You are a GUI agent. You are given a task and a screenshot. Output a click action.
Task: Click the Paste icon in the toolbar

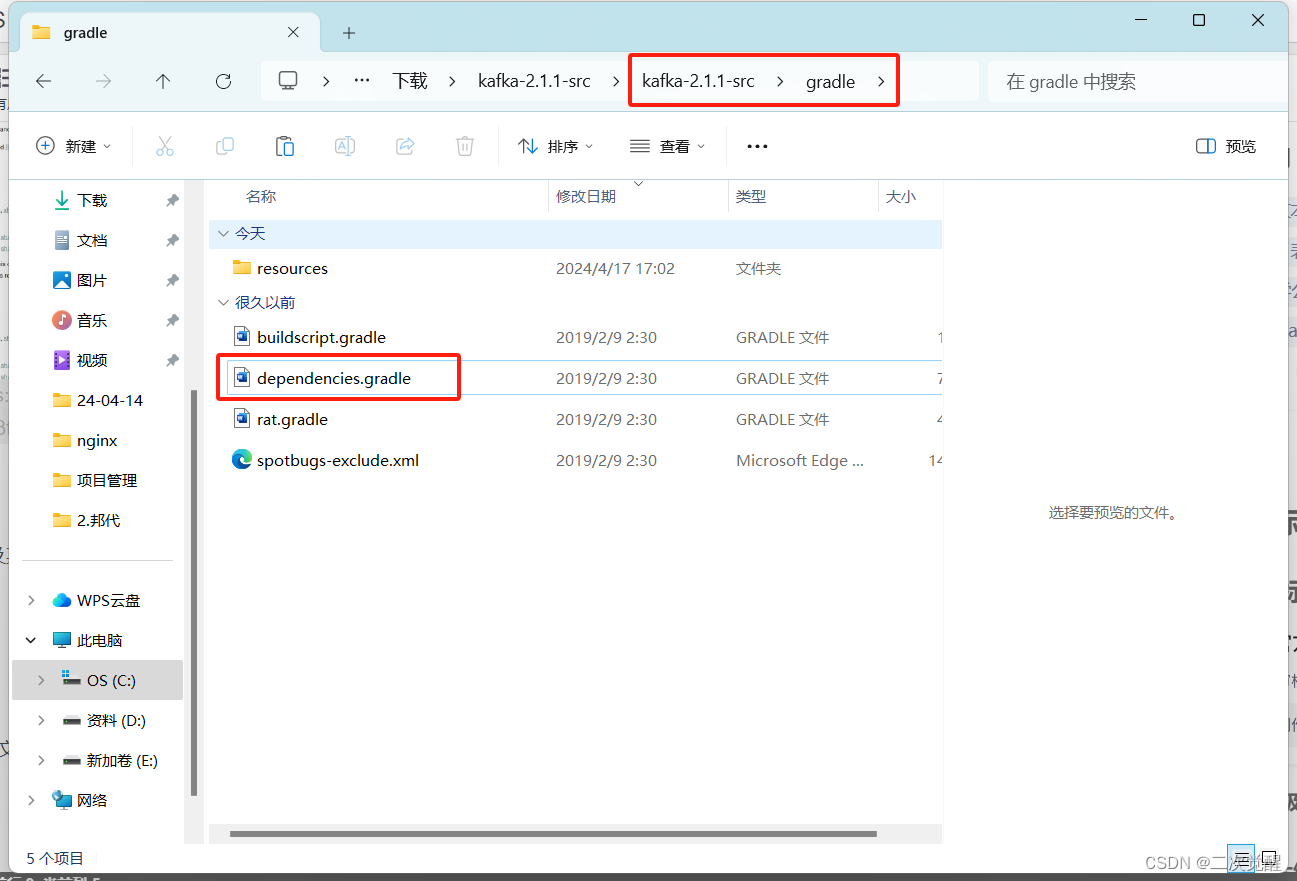point(284,146)
